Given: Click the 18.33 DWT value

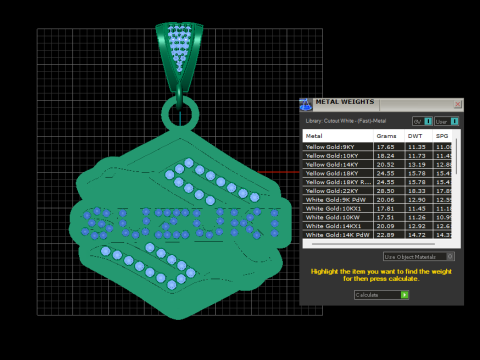Looking at the screenshot, I should tap(417, 191).
